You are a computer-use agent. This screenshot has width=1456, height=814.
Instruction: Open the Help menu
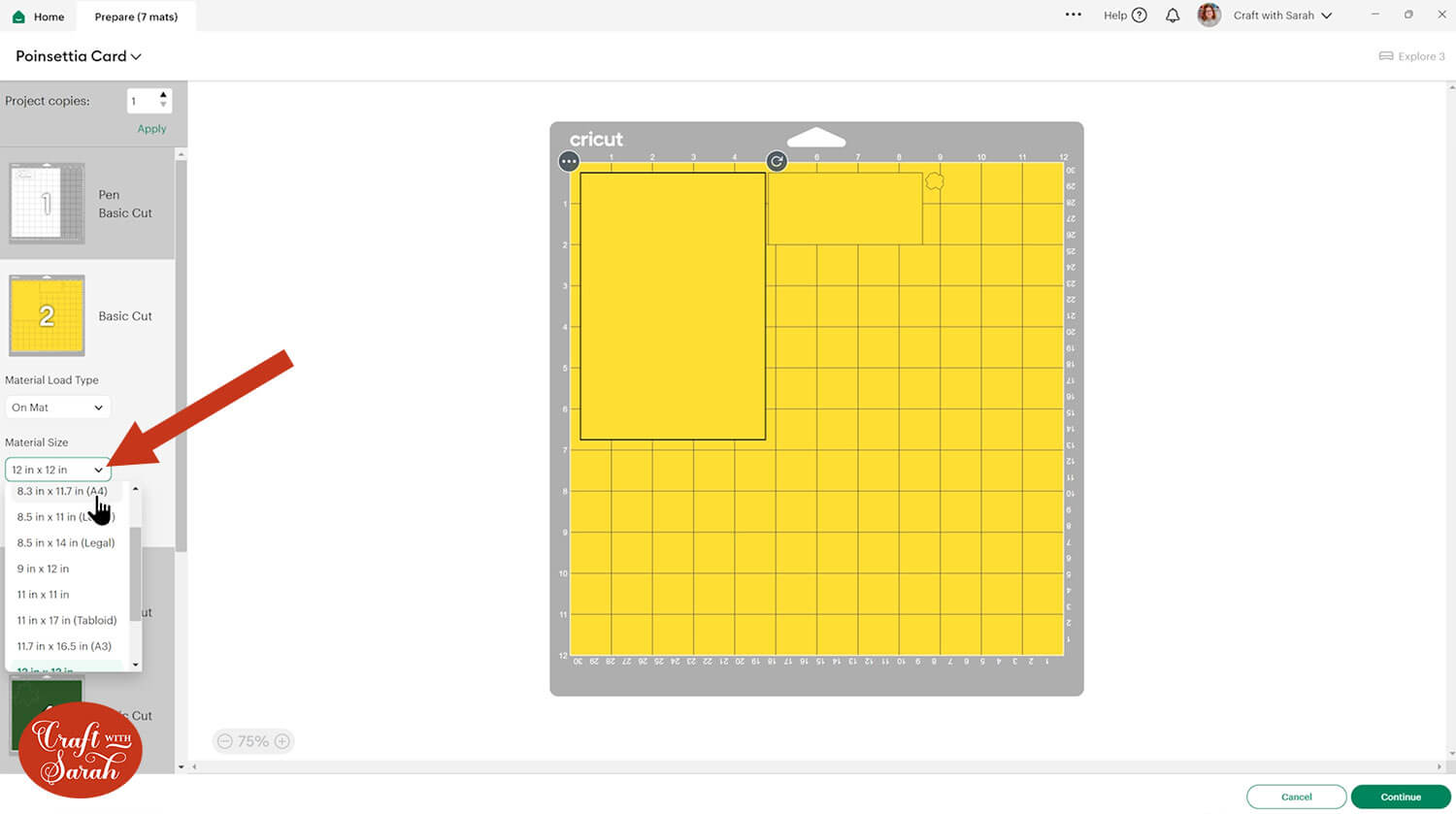[1125, 16]
